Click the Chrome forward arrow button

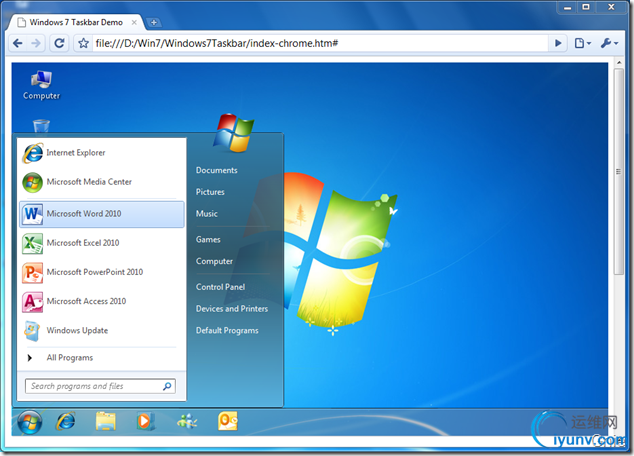(36, 43)
